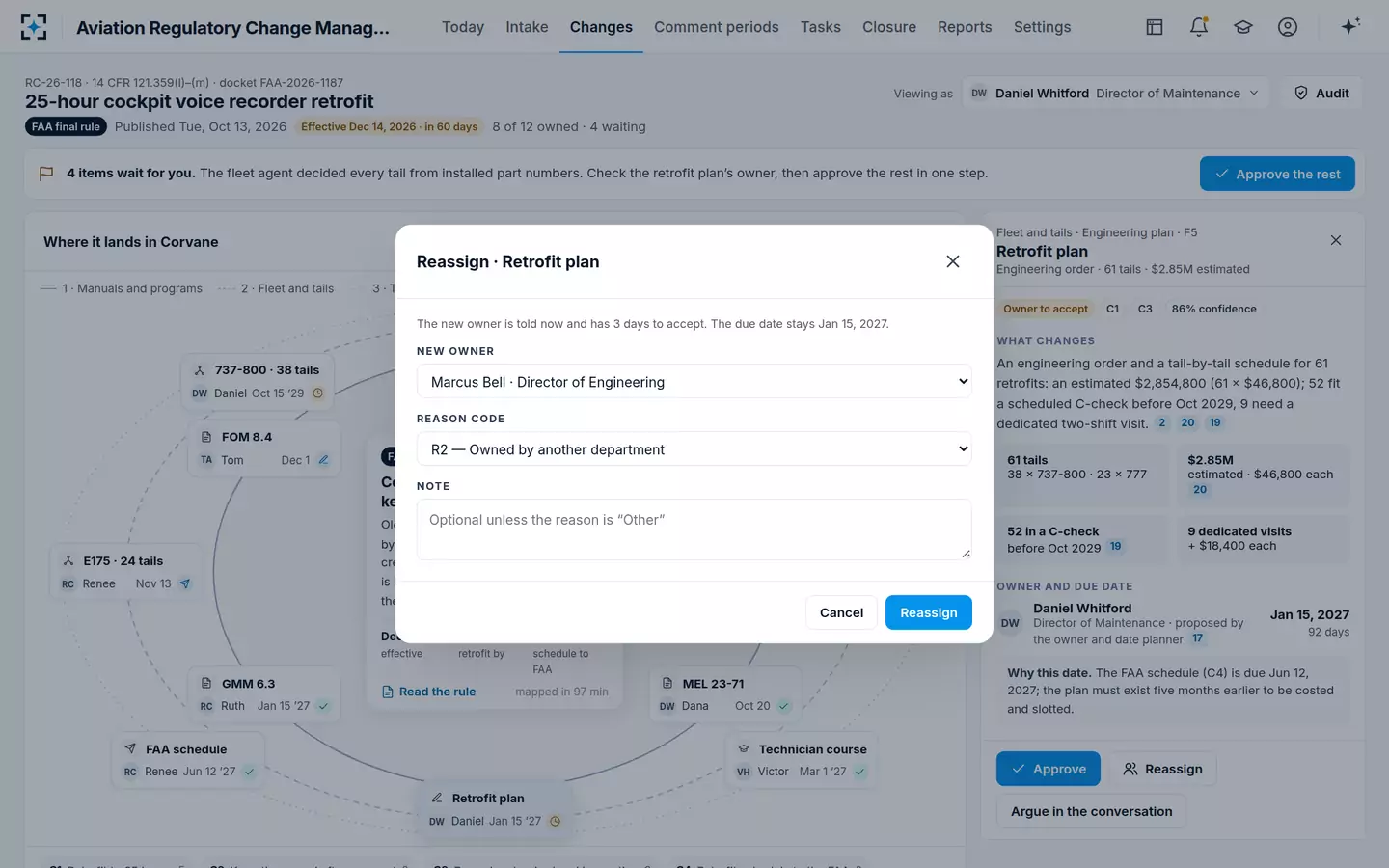Open the Comment periods tab
The width and height of the screenshot is (1389, 868).
(717, 27)
